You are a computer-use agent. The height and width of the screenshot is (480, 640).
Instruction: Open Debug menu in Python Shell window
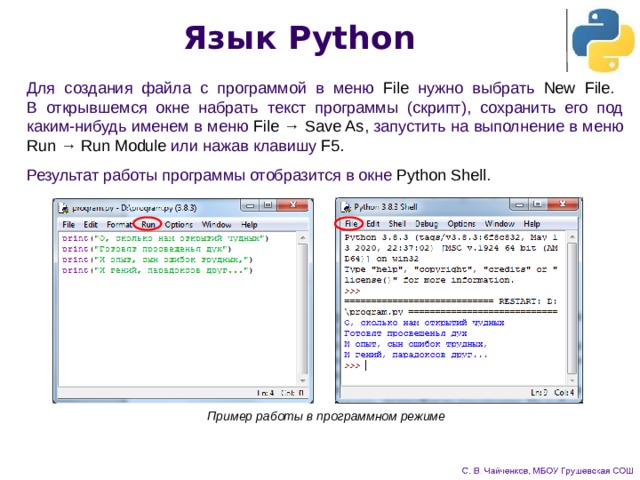click(427, 224)
